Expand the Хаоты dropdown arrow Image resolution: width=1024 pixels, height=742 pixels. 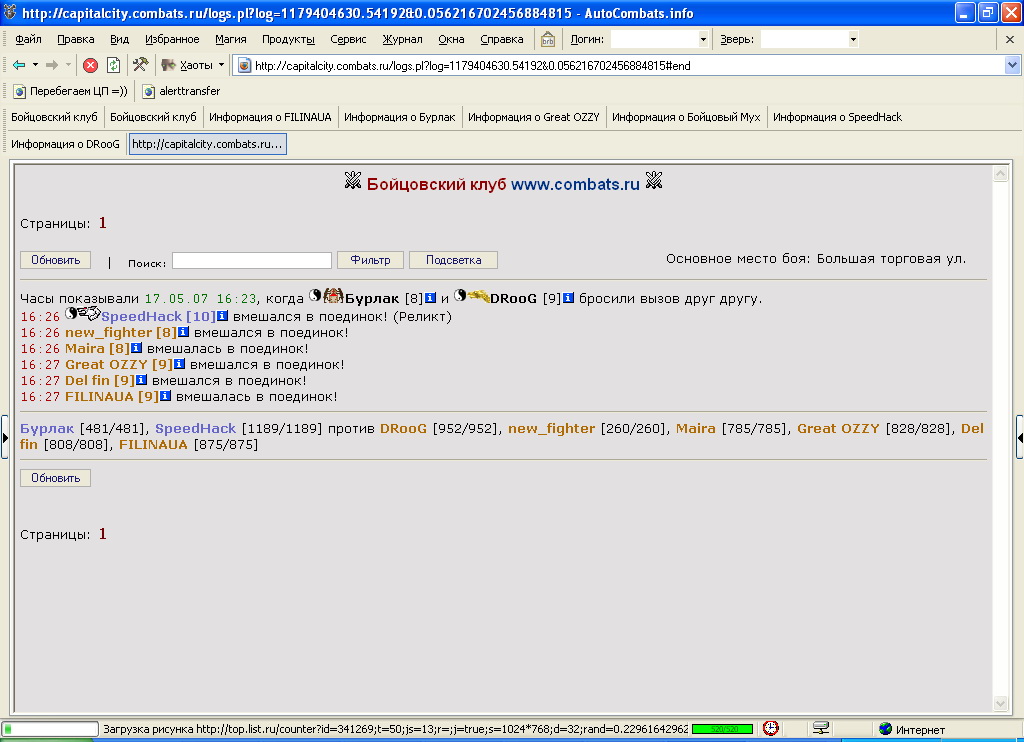point(221,65)
